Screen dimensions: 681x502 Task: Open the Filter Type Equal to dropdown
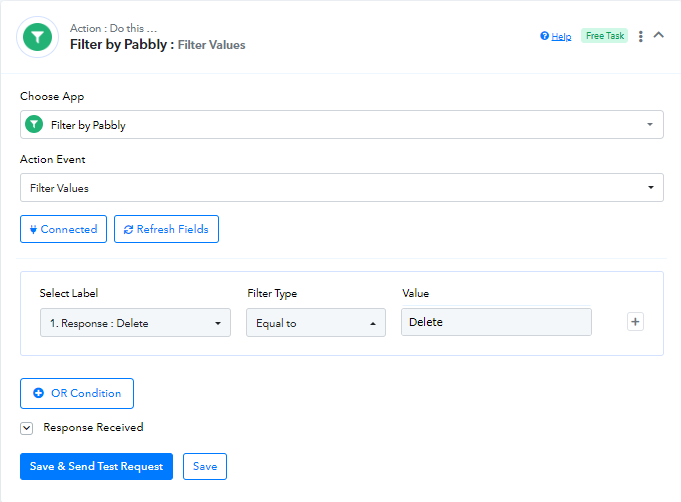pos(316,323)
